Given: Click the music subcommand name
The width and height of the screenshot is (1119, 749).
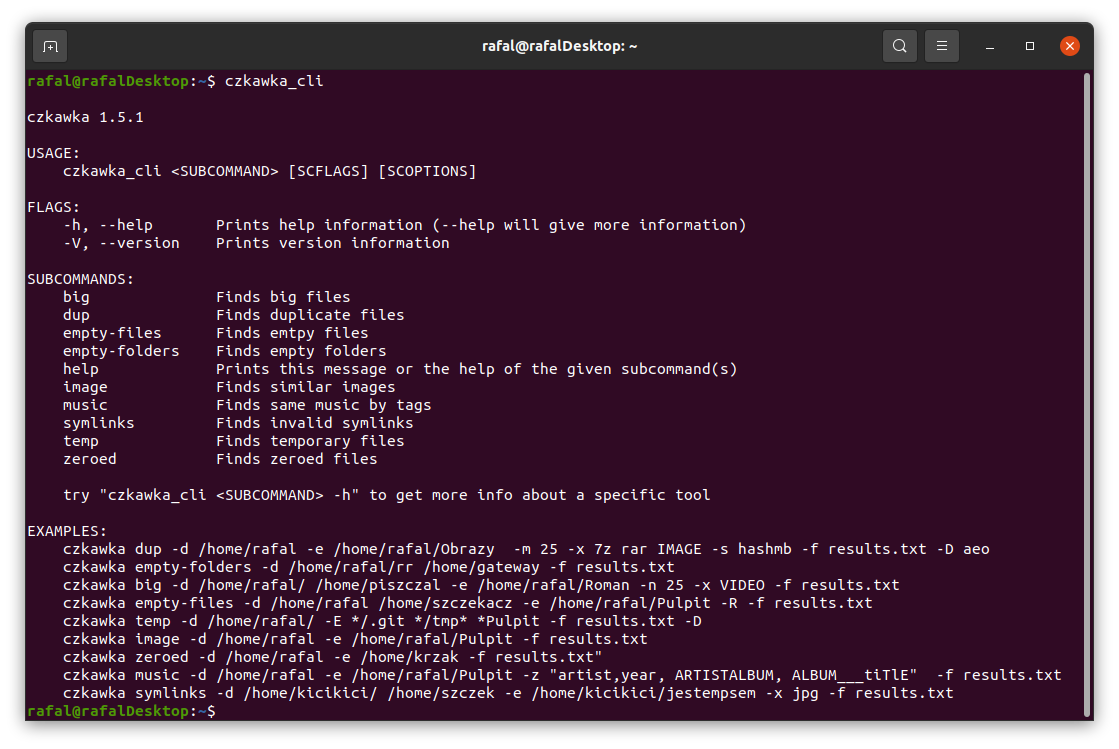Looking at the screenshot, I should [85, 405].
